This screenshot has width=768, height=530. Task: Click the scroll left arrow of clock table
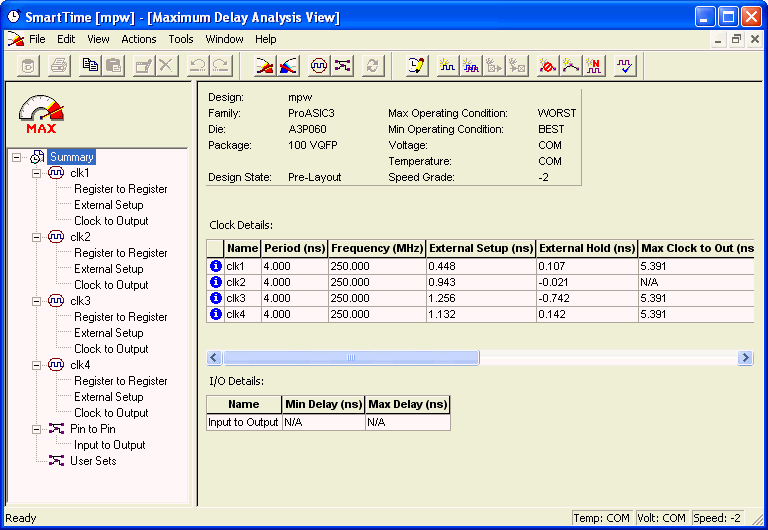pyautogui.click(x=214, y=358)
